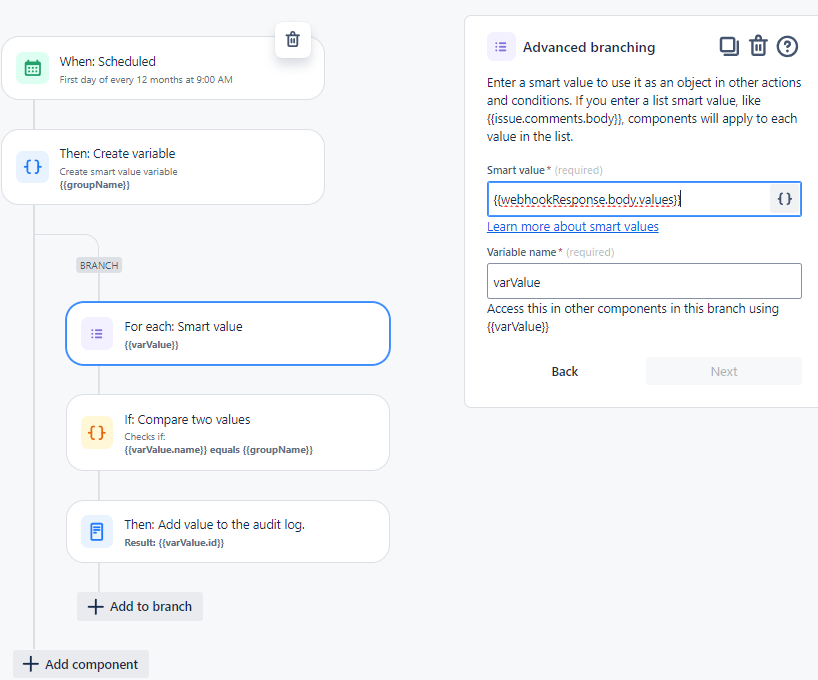Add a new step to branch
This screenshot has width=818, height=680.
coord(140,606)
